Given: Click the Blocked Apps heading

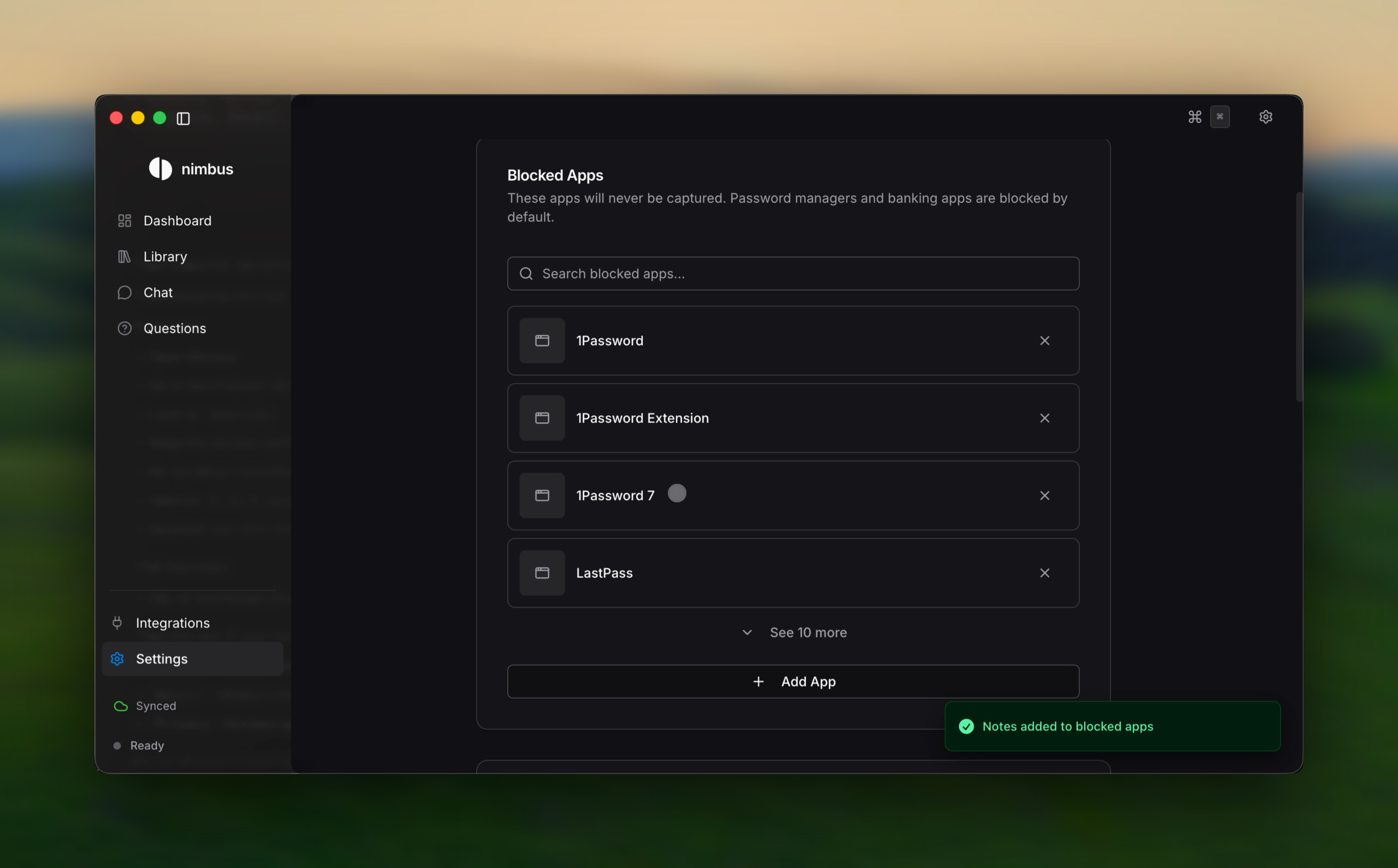Looking at the screenshot, I should coord(555,175).
